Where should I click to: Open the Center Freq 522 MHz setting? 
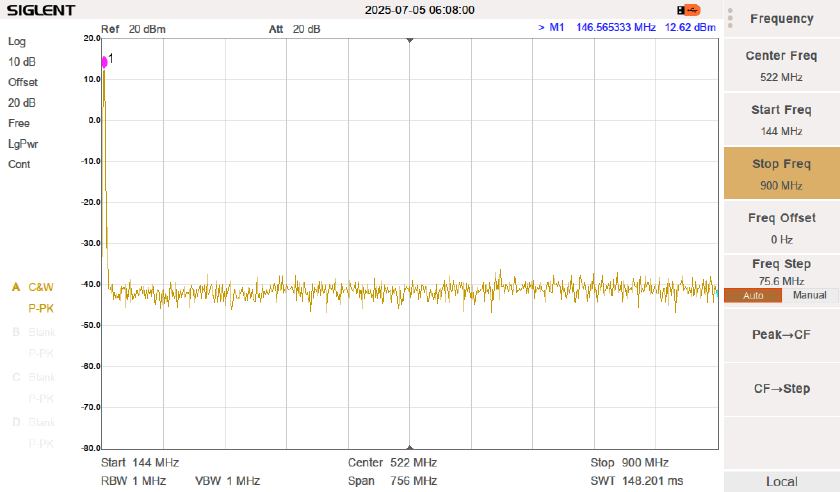pyautogui.click(x=781, y=65)
